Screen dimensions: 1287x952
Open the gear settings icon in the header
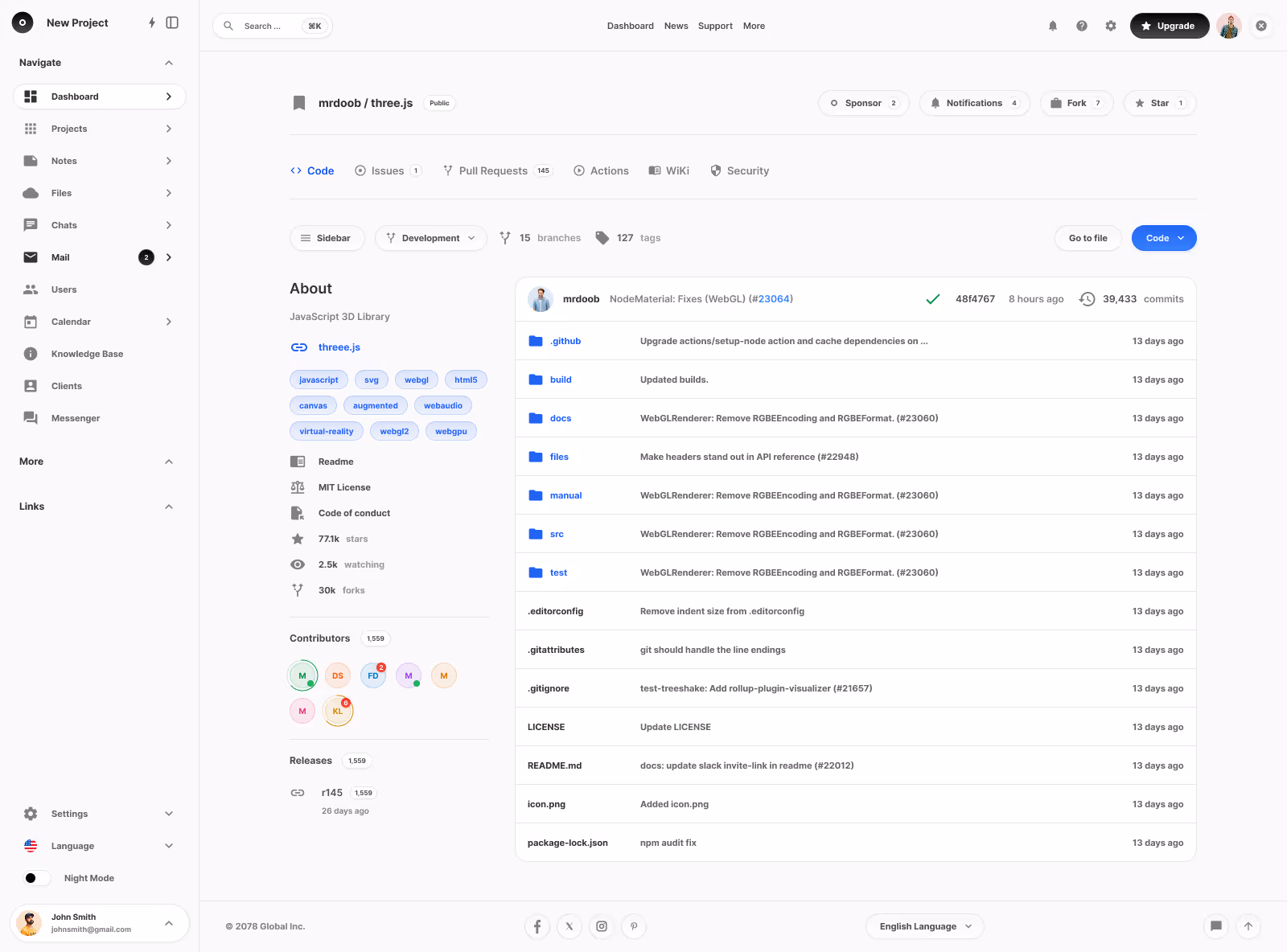coord(1111,26)
